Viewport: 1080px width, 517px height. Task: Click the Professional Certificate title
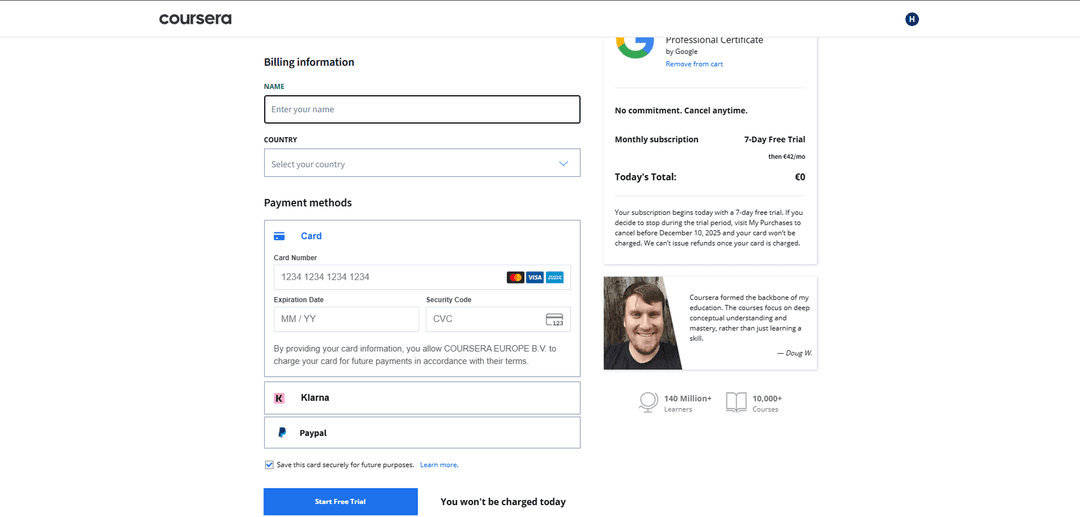point(714,40)
